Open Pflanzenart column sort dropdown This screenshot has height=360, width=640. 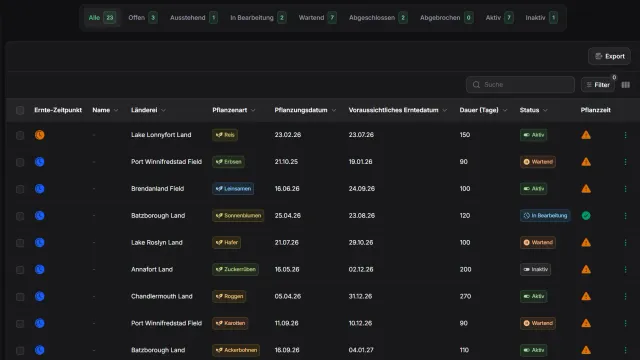point(253,110)
